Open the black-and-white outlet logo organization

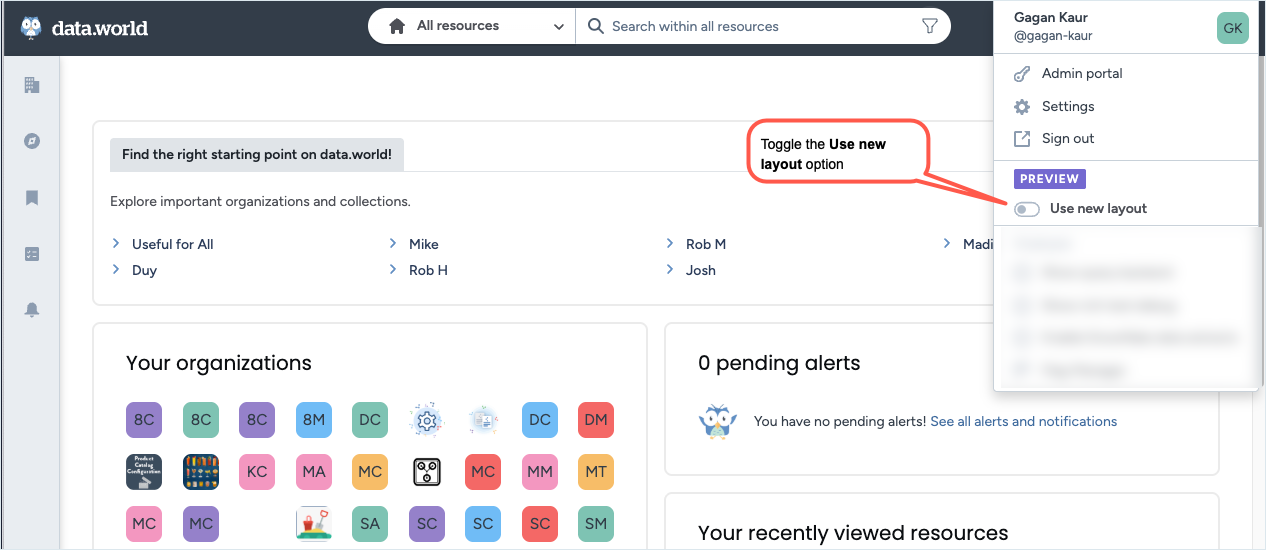coord(427,472)
